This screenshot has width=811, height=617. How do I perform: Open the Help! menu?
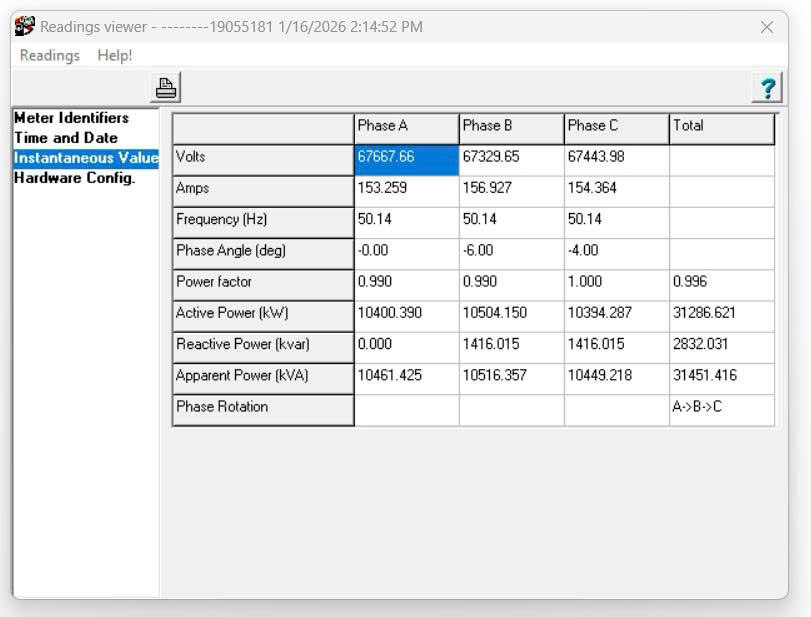[115, 55]
